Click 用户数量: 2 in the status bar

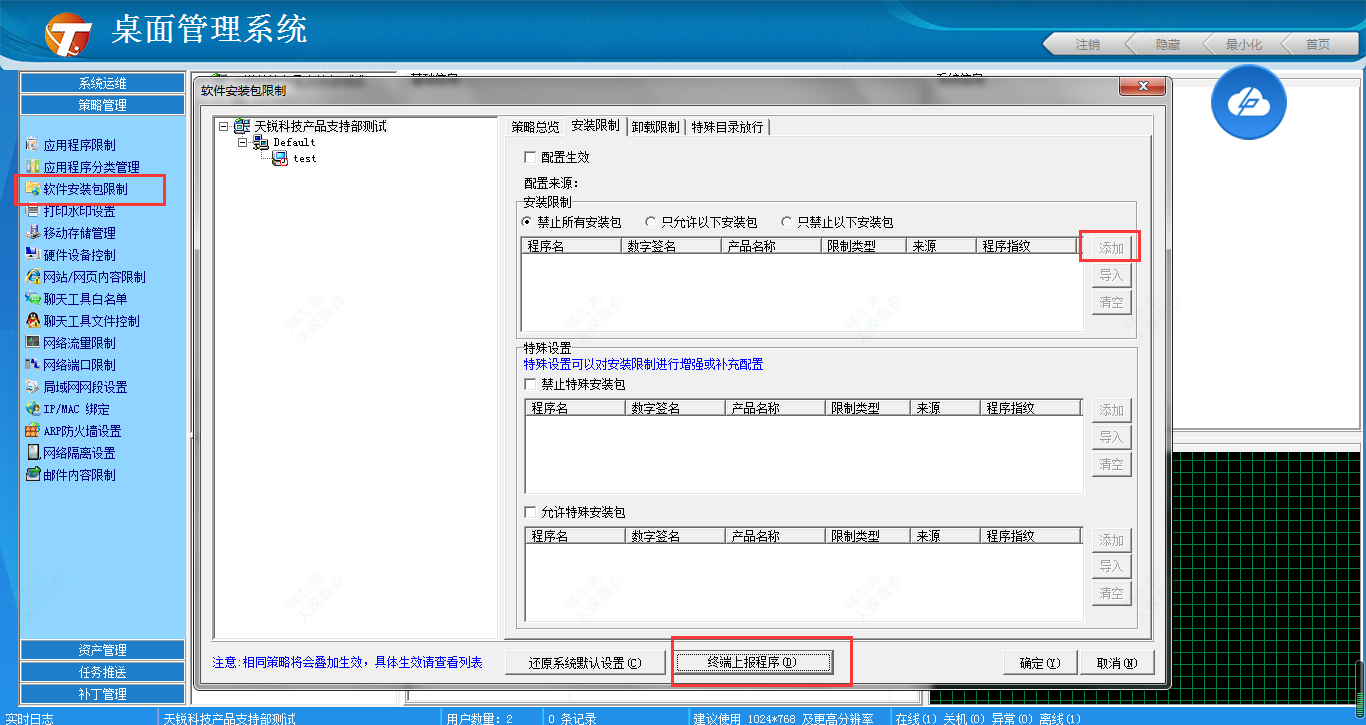479,718
